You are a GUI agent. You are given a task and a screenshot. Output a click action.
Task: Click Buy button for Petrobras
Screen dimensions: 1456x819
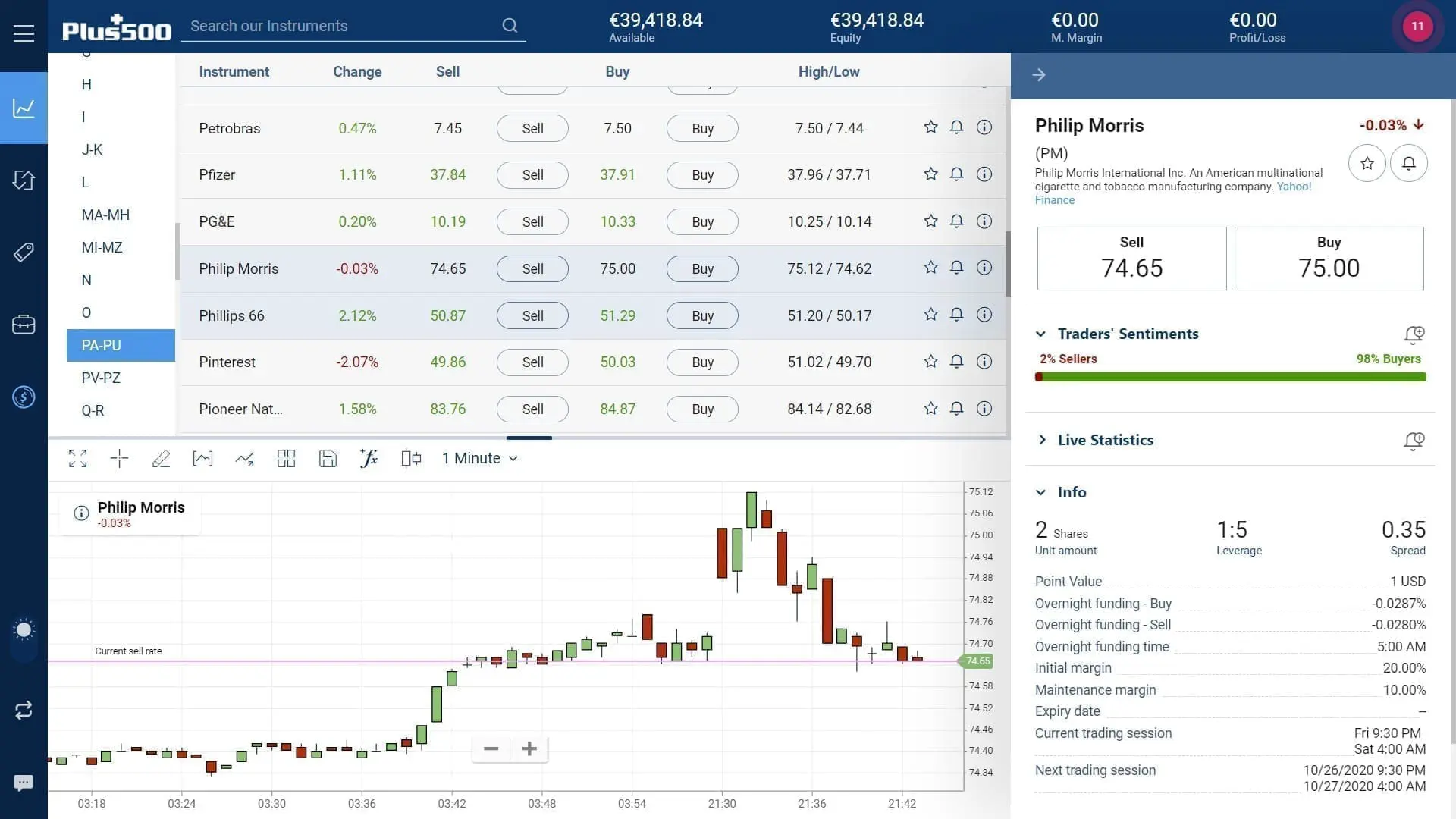click(x=702, y=128)
